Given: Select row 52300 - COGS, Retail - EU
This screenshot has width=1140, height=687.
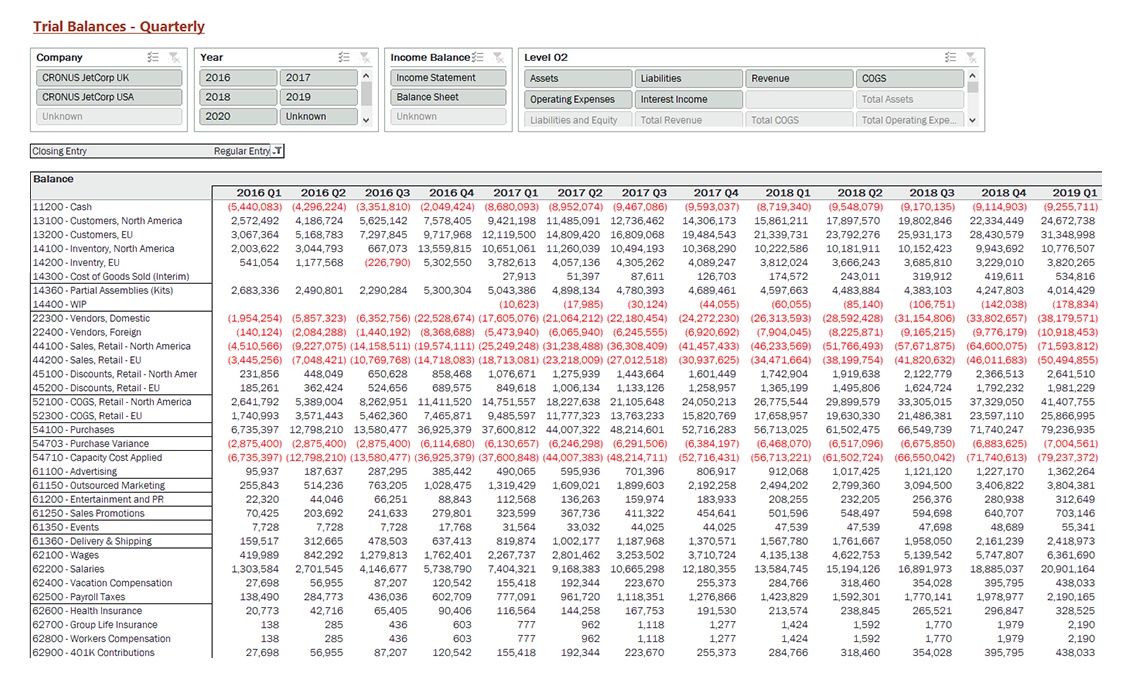Looking at the screenshot, I should click(x=87, y=416).
